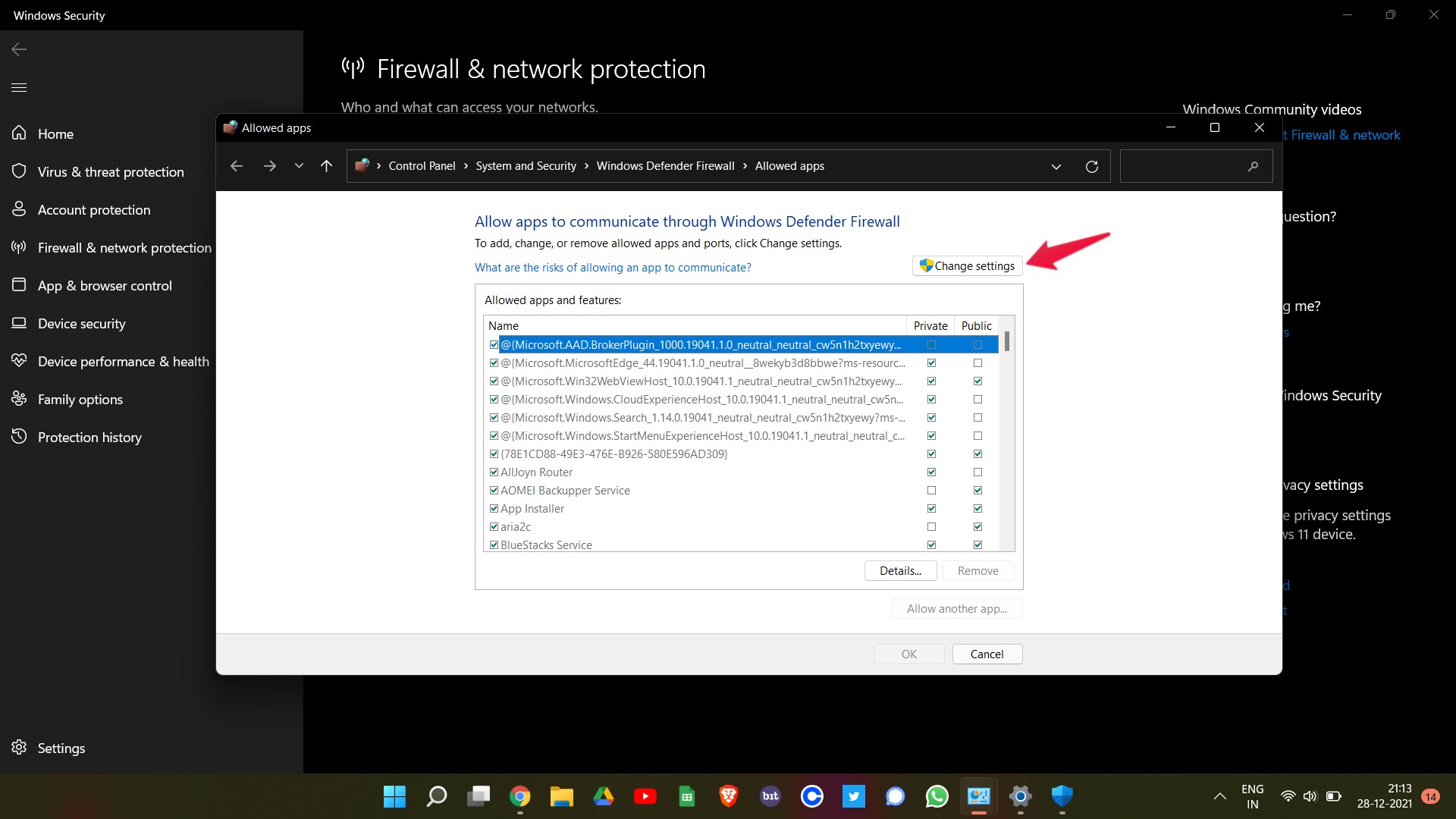Click Allow another app link
1456x819 pixels.
coord(957,608)
